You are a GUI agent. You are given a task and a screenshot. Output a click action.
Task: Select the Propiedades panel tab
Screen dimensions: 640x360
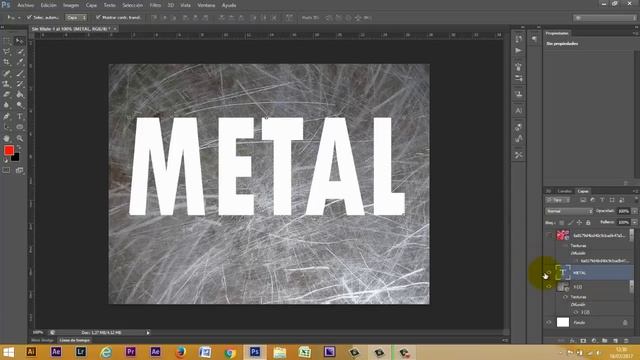(557, 33)
